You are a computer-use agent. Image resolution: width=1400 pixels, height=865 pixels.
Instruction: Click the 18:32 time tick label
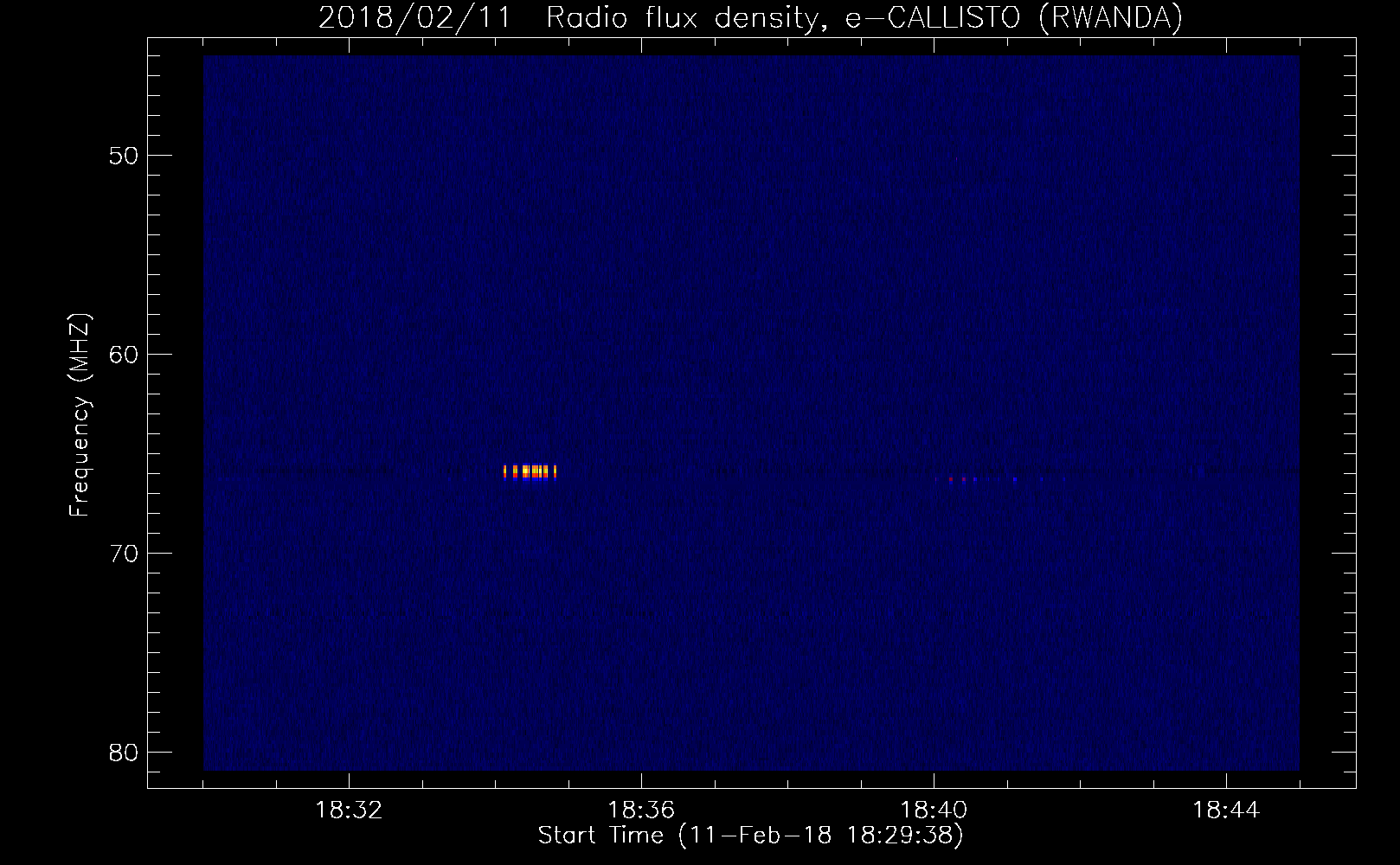point(349,811)
